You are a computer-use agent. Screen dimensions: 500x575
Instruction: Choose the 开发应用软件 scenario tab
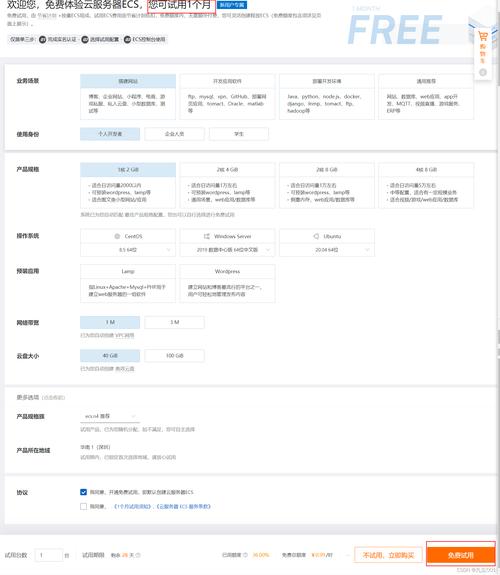pyautogui.click(x=227, y=81)
